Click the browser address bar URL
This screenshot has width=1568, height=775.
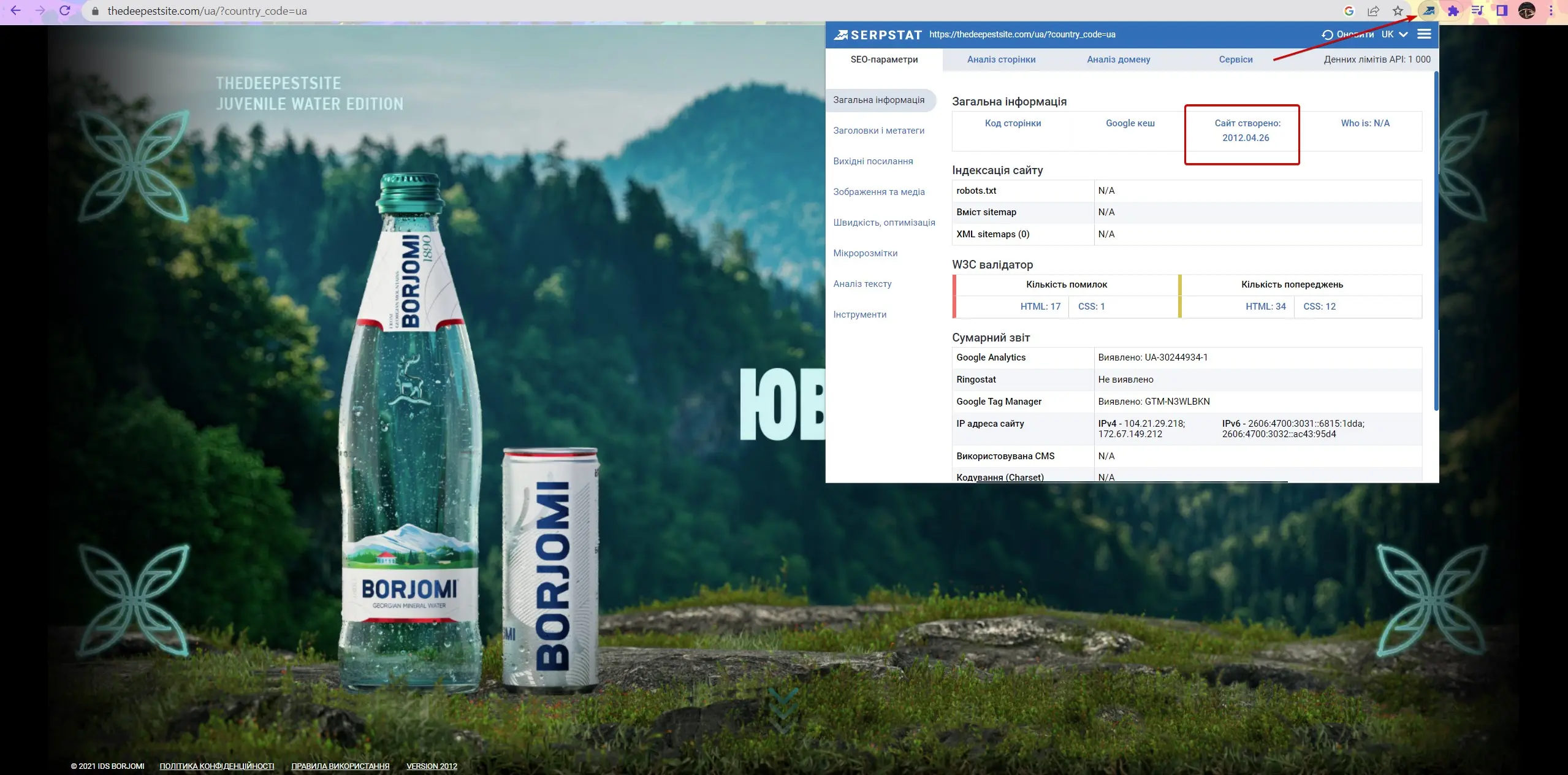point(207,11)
